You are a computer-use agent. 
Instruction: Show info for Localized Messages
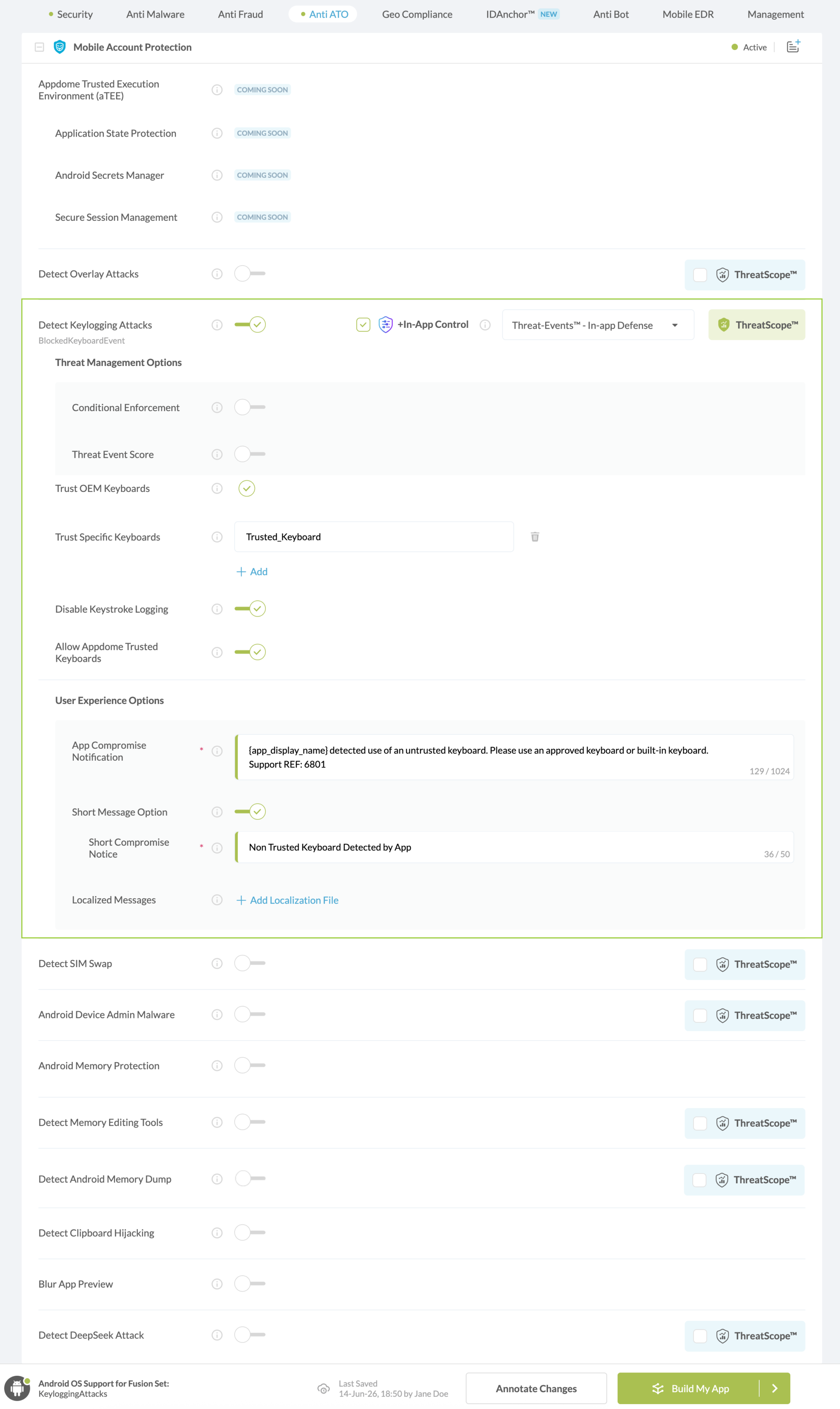pos(217,899)
